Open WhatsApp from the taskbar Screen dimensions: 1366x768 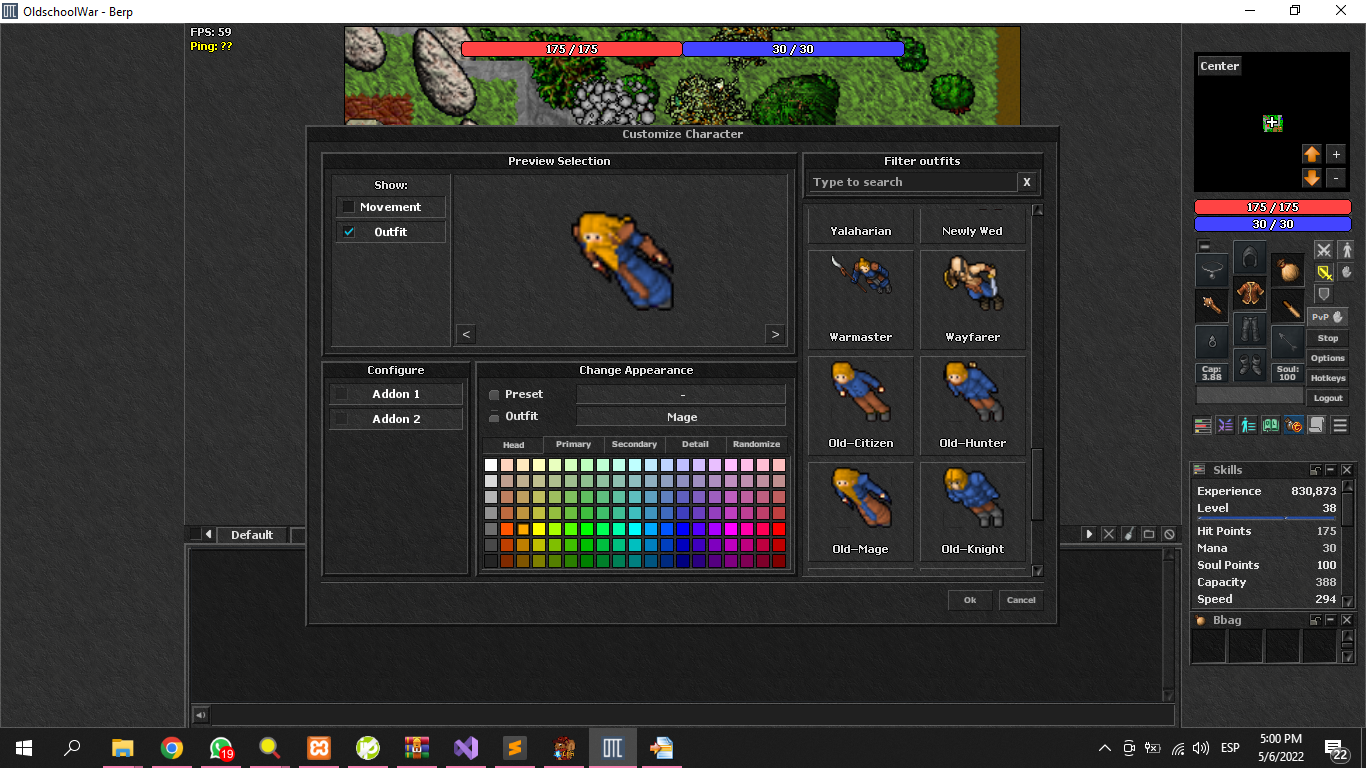tap(220, 747)
